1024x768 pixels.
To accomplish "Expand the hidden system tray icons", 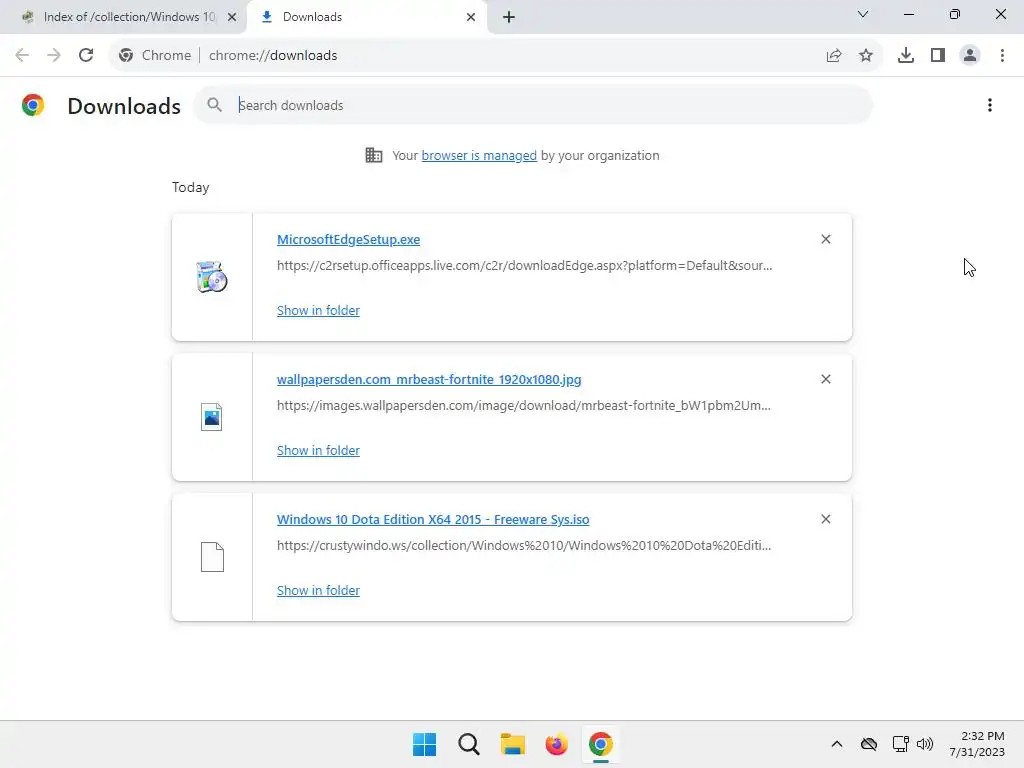I will [837, 744].
